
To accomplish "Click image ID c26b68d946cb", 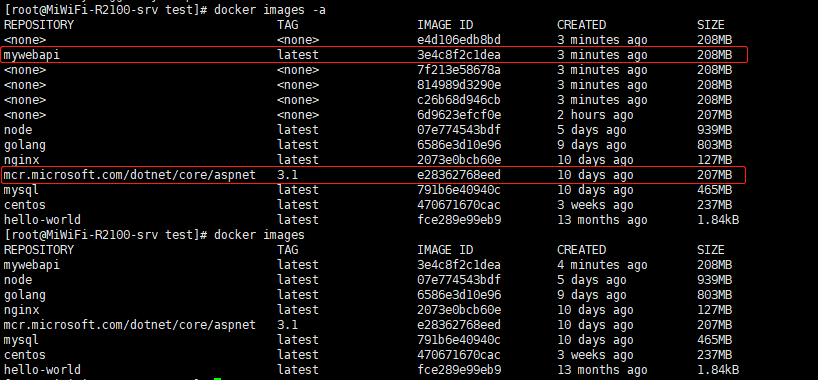I will (459, 100).
